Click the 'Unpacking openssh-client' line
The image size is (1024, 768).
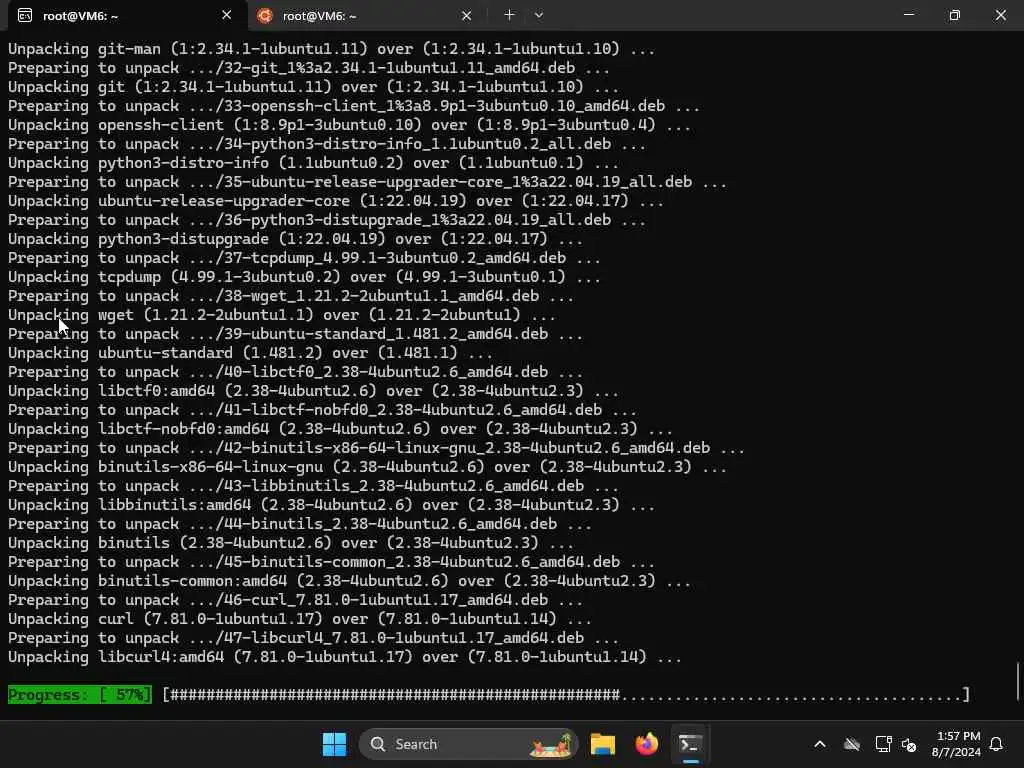tap(349, 125)
